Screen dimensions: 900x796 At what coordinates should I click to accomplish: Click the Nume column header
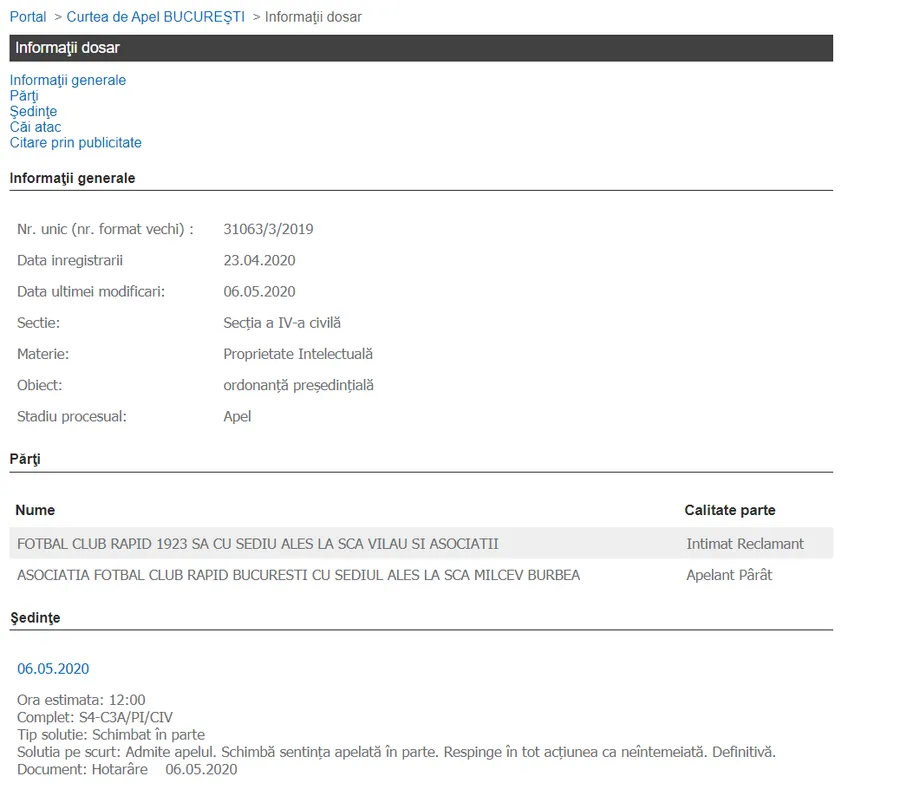click(35, 510)
